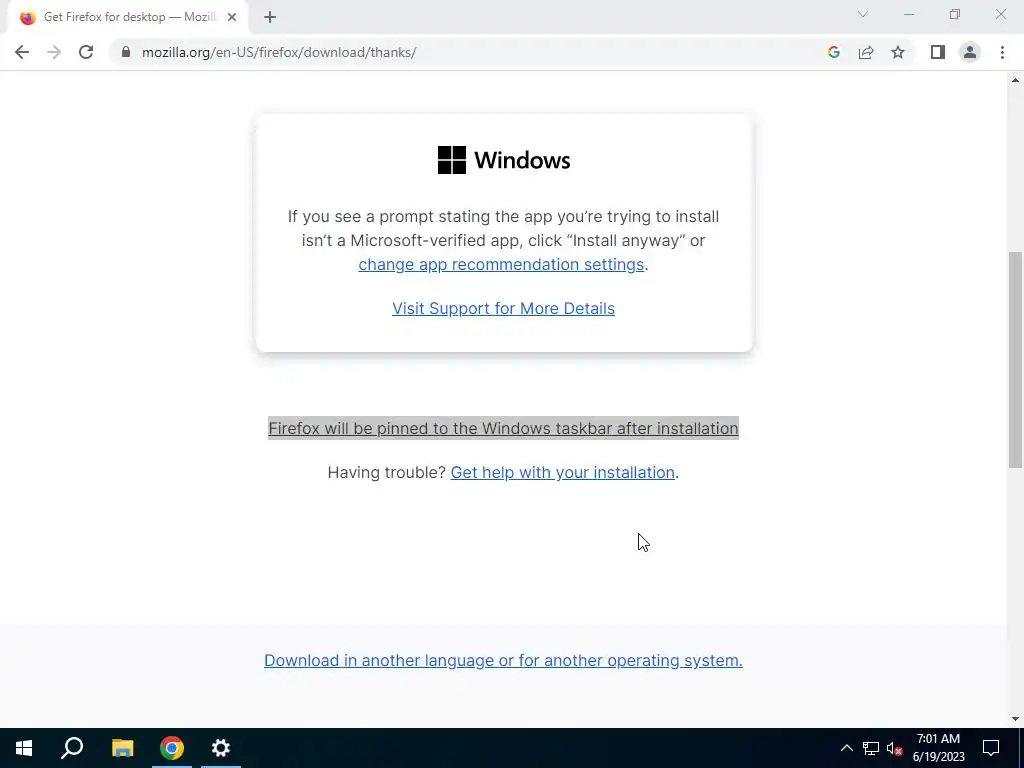The image size is (1024, 768).
Task: Open the Action Center notifications icon
Action: 991,748
